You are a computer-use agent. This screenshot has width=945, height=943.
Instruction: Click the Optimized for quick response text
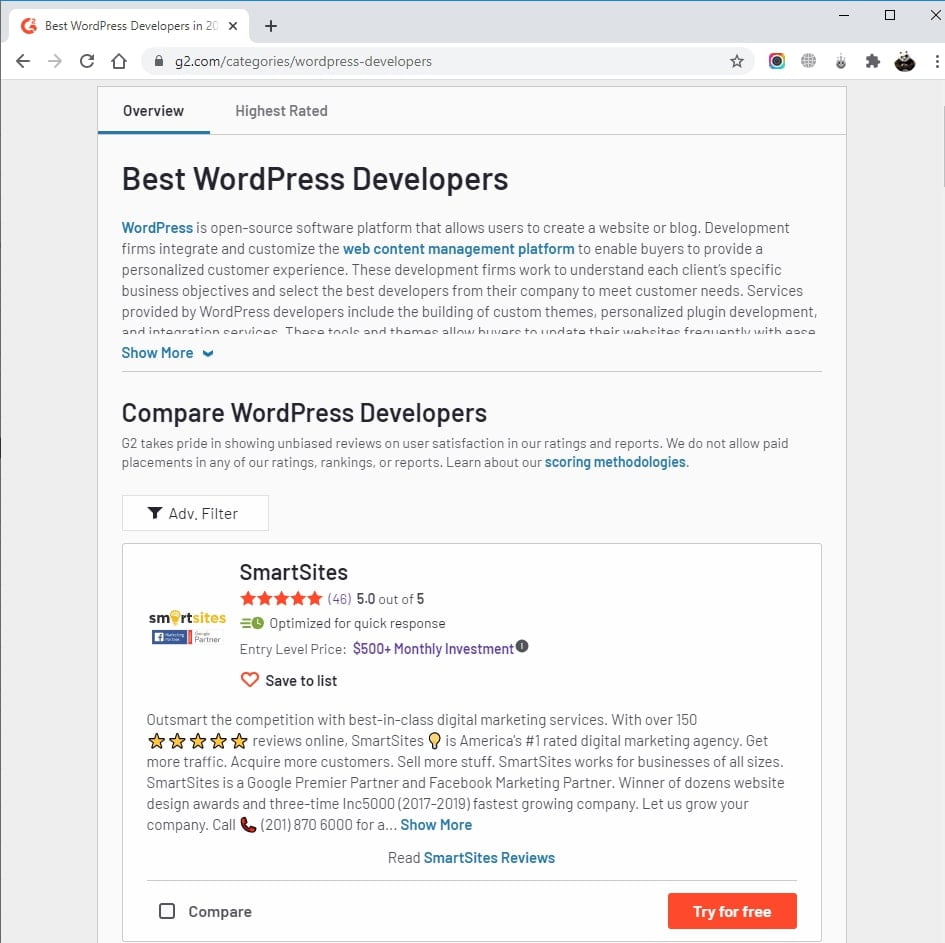tap(357, 623)
